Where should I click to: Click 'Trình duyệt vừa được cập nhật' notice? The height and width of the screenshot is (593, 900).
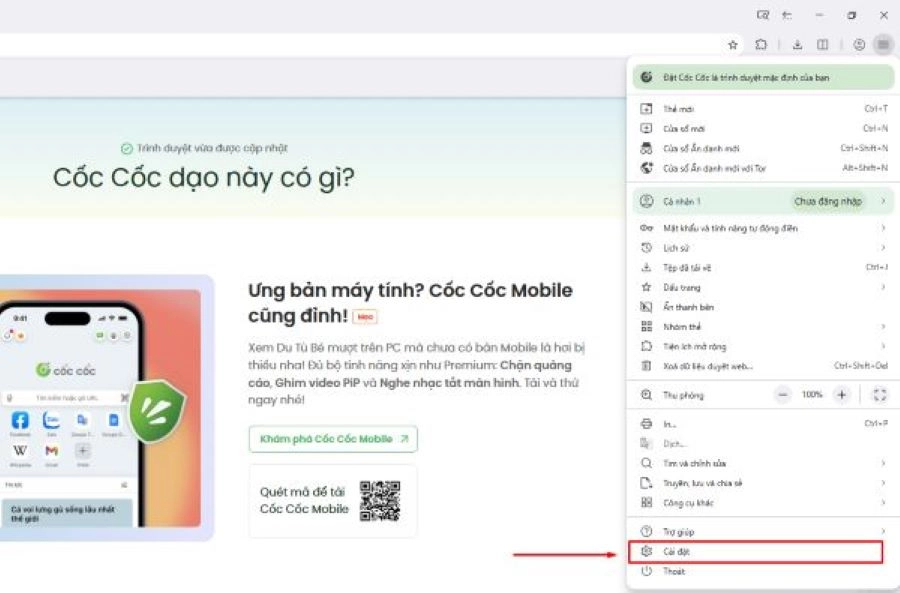(204, 148)
